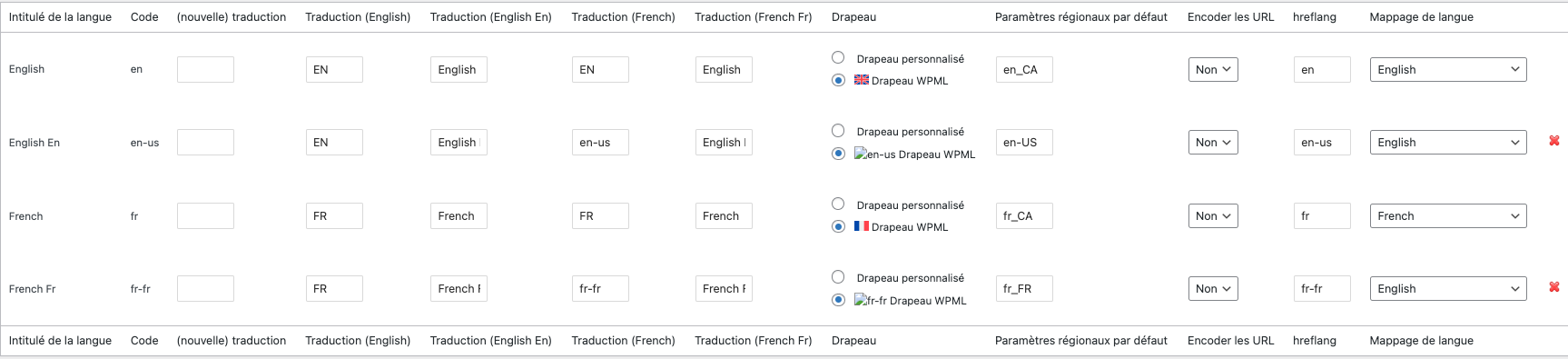Open Encoder les URL dropdown for French Fr
The image size is (1568, 359).
pyautogui.click(x=1213, y=288)
